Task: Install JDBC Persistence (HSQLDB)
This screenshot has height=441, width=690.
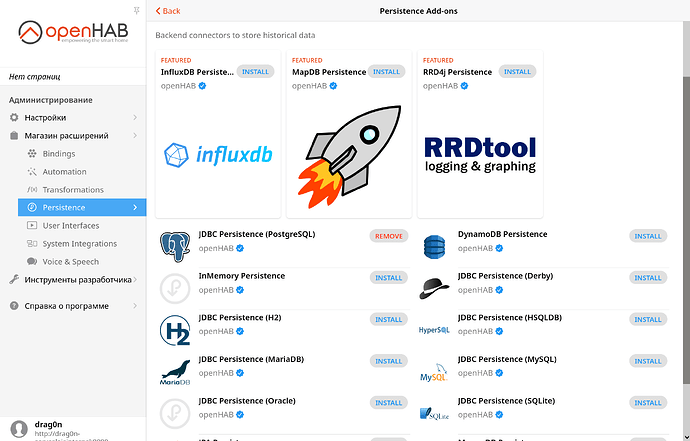Action: click(x=648, y=320)
